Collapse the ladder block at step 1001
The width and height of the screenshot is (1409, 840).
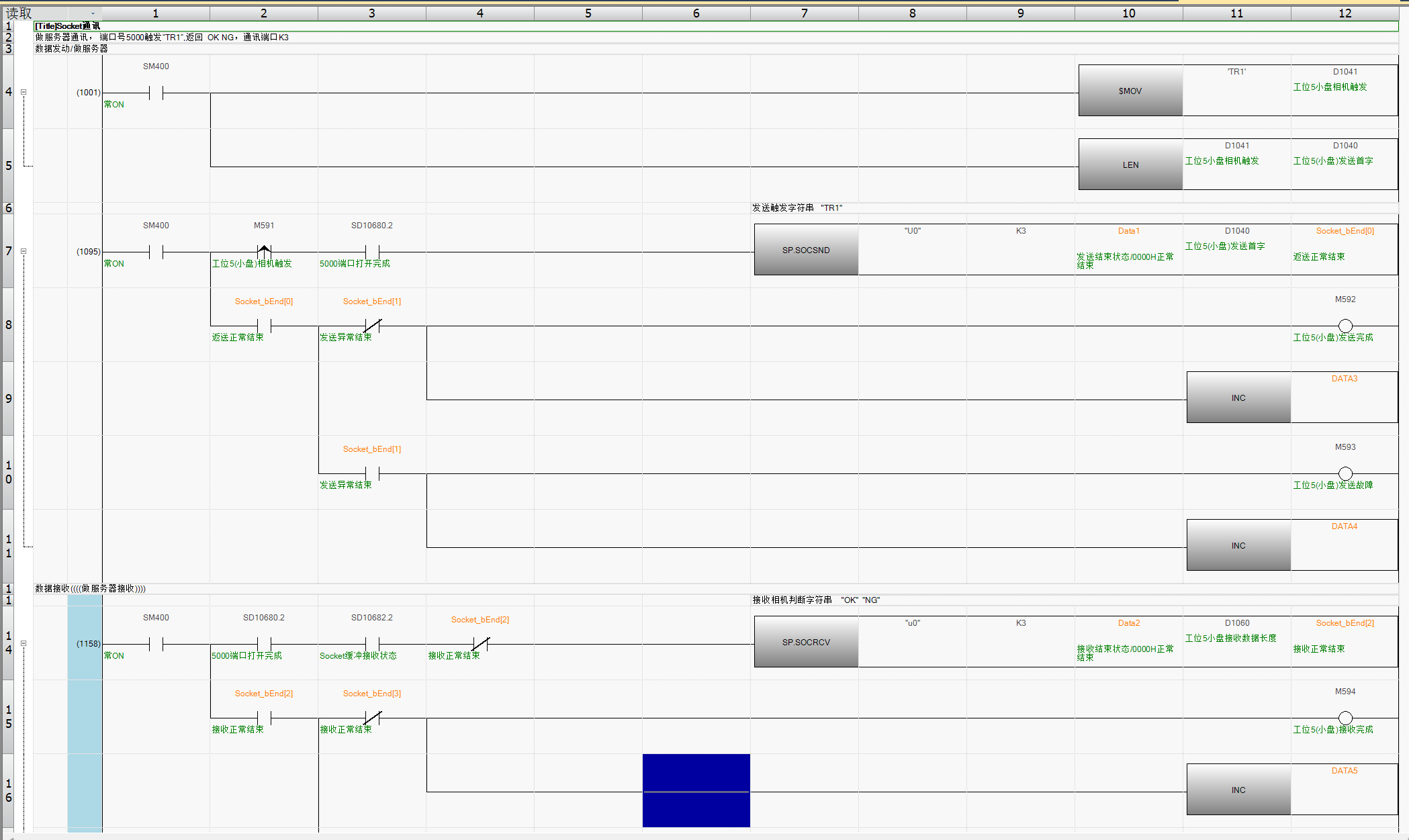point(24,92)
